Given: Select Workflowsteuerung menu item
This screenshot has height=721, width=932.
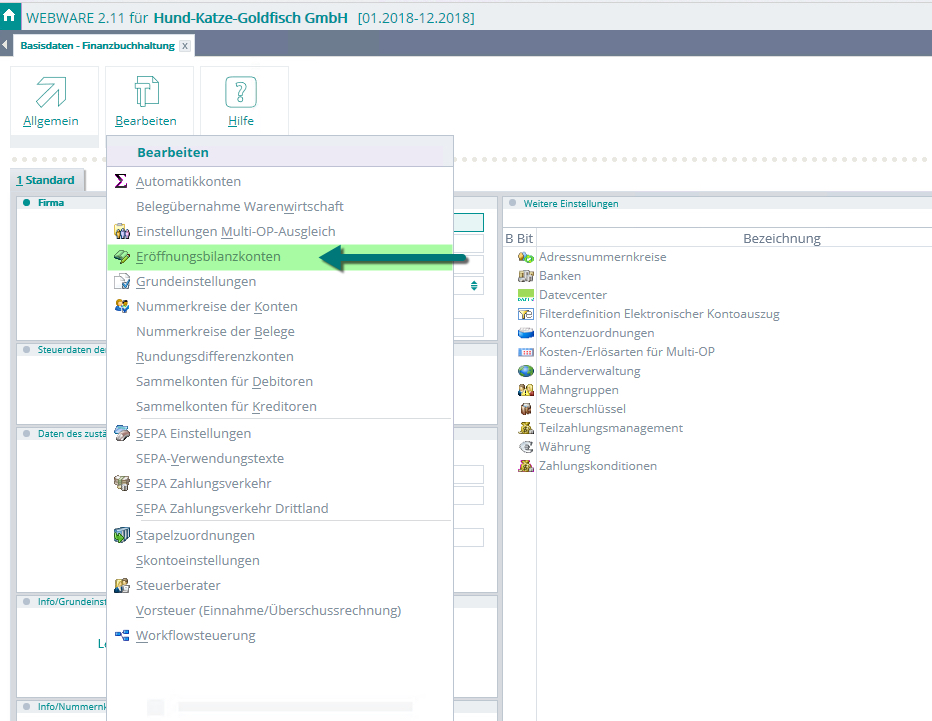Looking at the screenshot, I should (x=195, y=636).
